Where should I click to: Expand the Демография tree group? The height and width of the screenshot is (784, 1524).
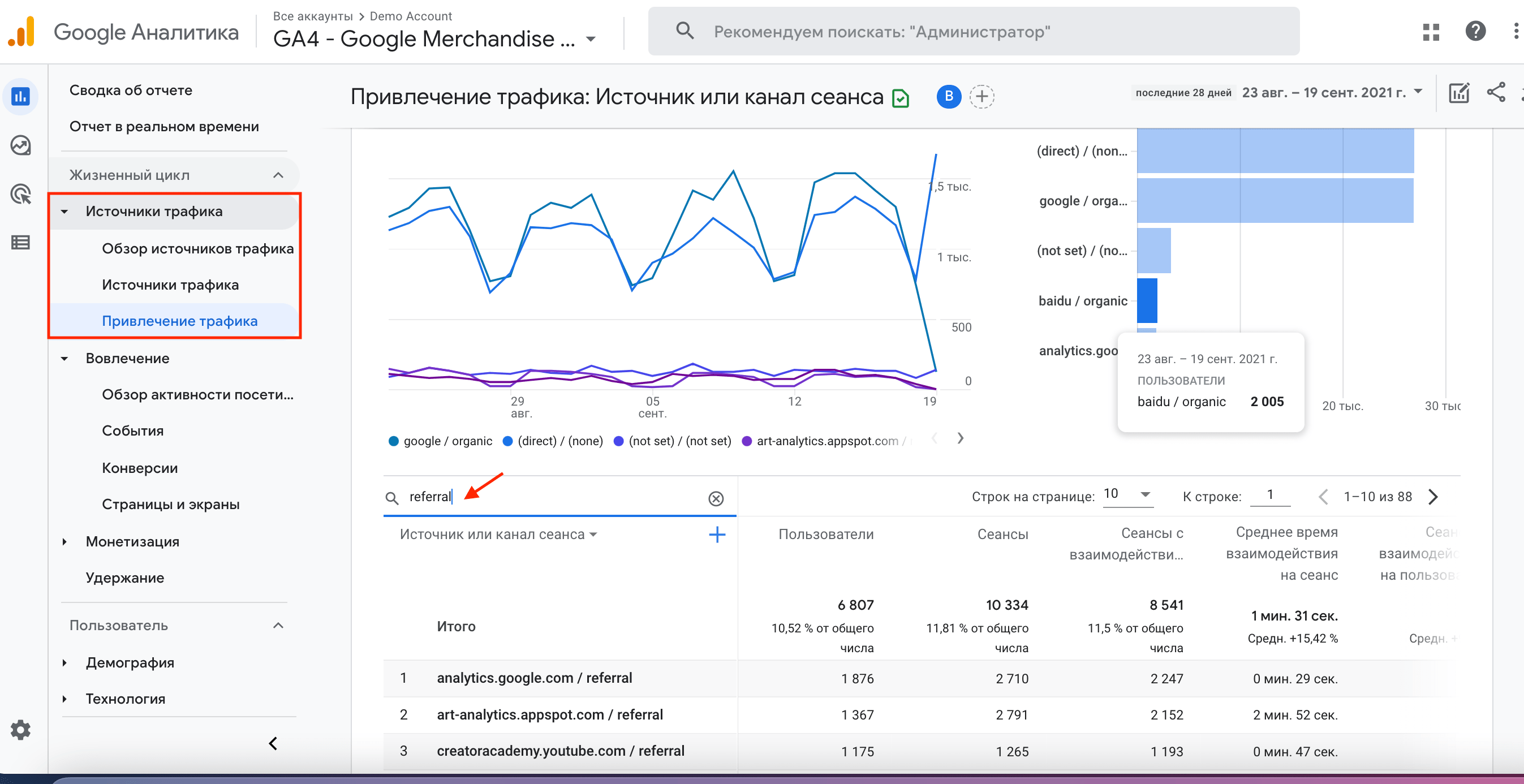tap(64, 663)
